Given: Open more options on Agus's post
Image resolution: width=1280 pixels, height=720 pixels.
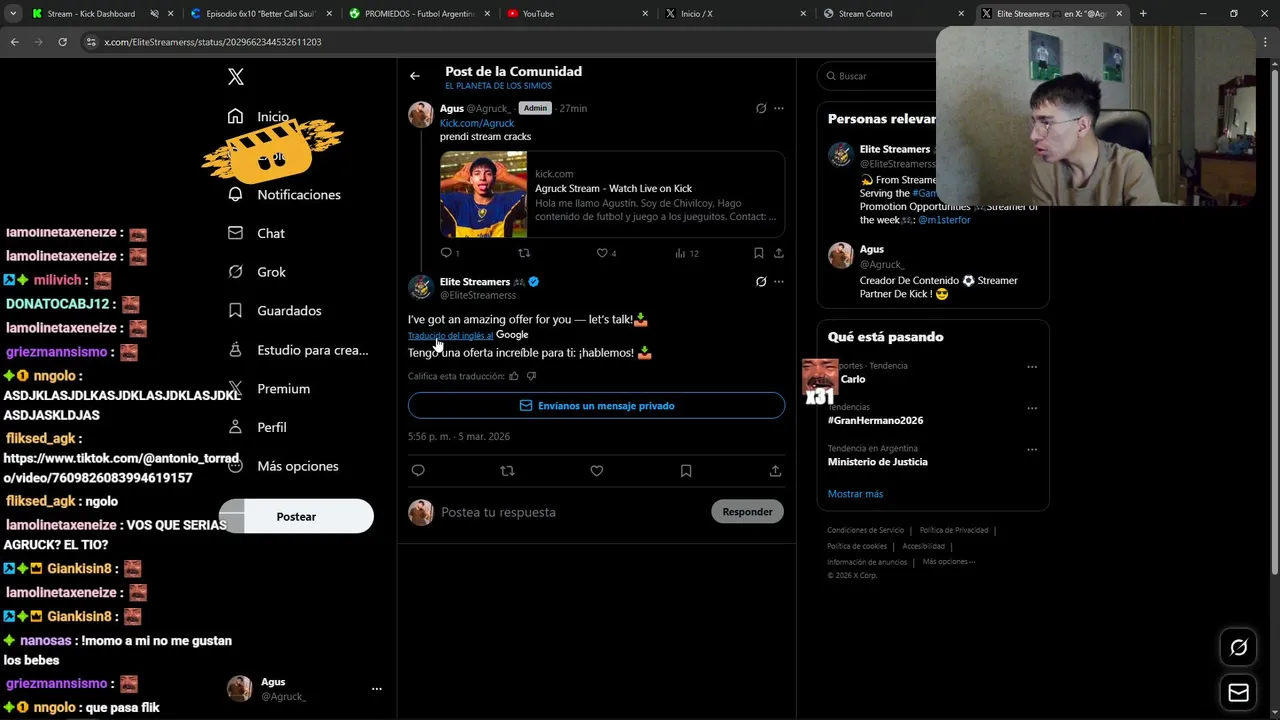Looking at the screenshot, I should (x=779, y=108).
